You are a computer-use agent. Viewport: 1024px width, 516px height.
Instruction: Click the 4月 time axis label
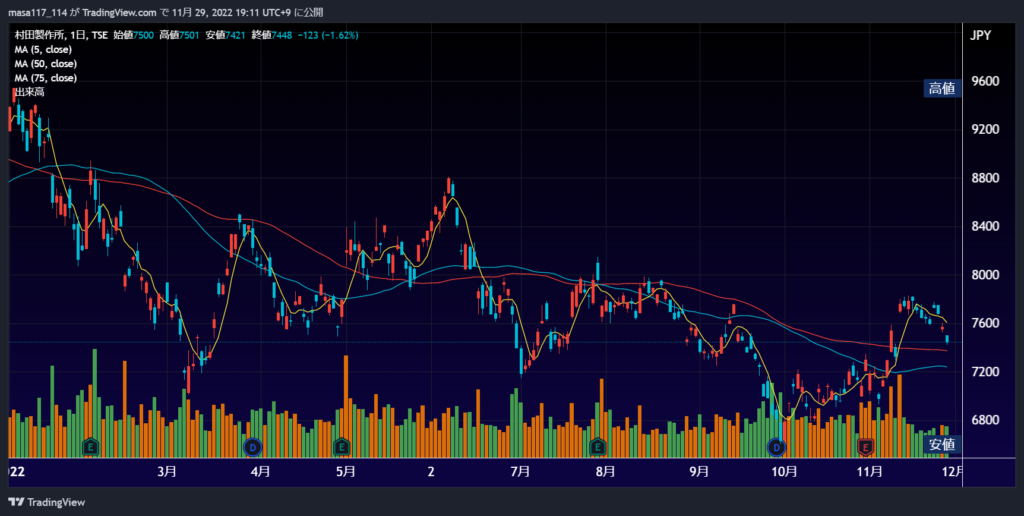[x=261, y=472]
